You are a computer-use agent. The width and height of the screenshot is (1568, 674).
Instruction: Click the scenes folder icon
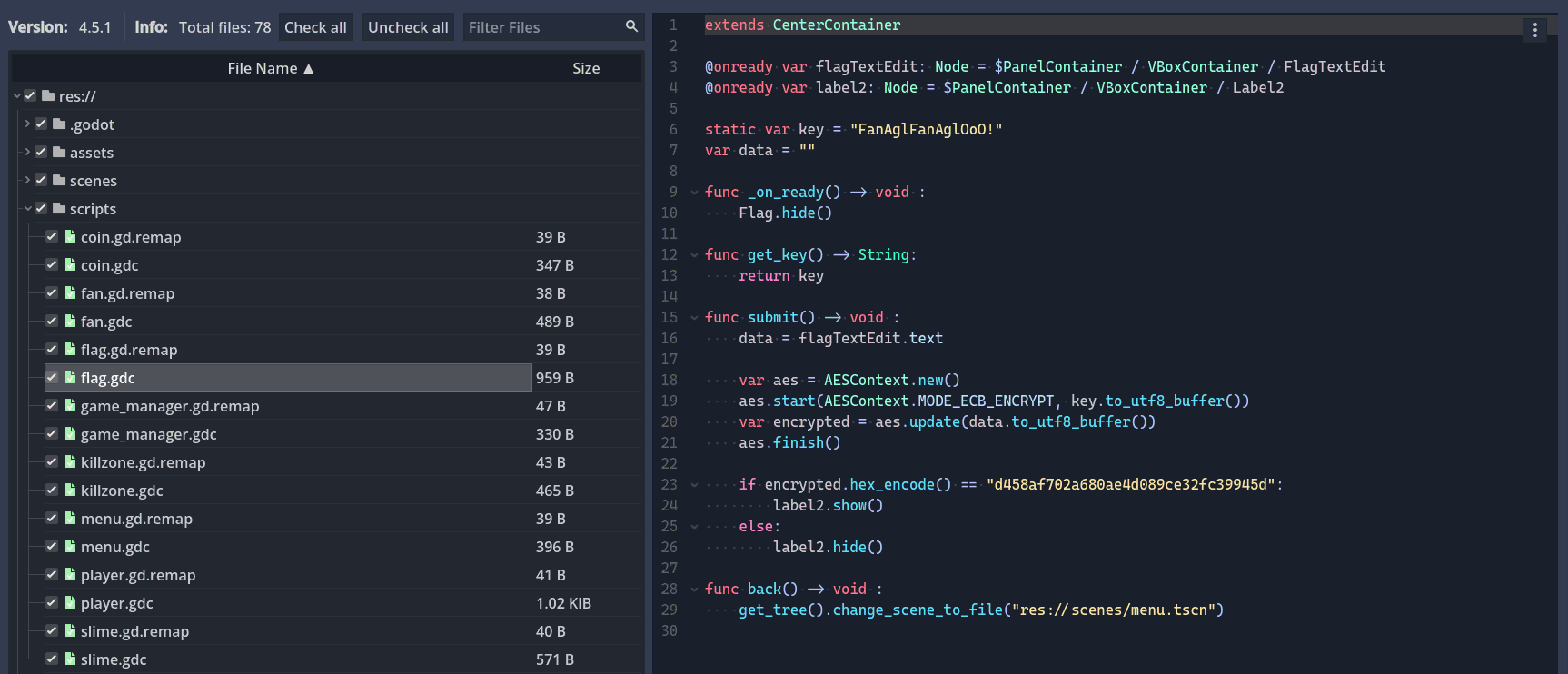(59, 181)
